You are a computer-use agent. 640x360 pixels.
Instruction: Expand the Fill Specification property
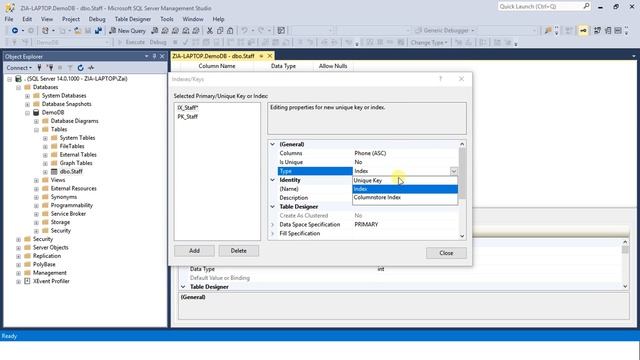coord(272,233)
